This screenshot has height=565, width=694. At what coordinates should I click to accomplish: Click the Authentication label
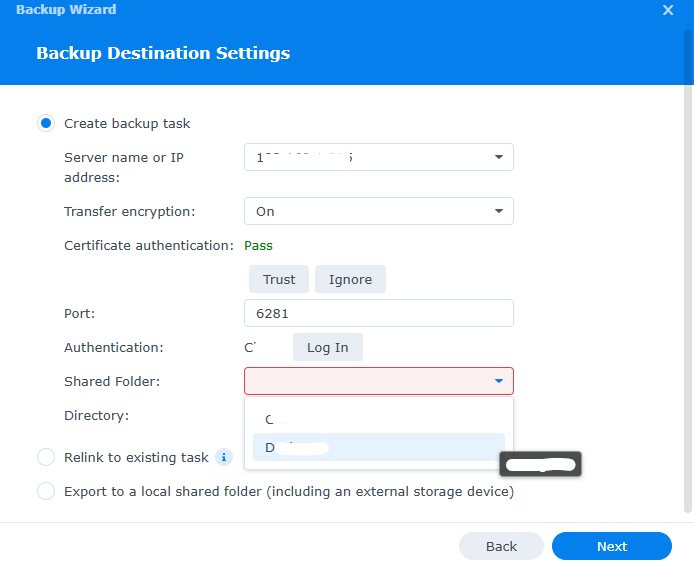click(114, 347)
